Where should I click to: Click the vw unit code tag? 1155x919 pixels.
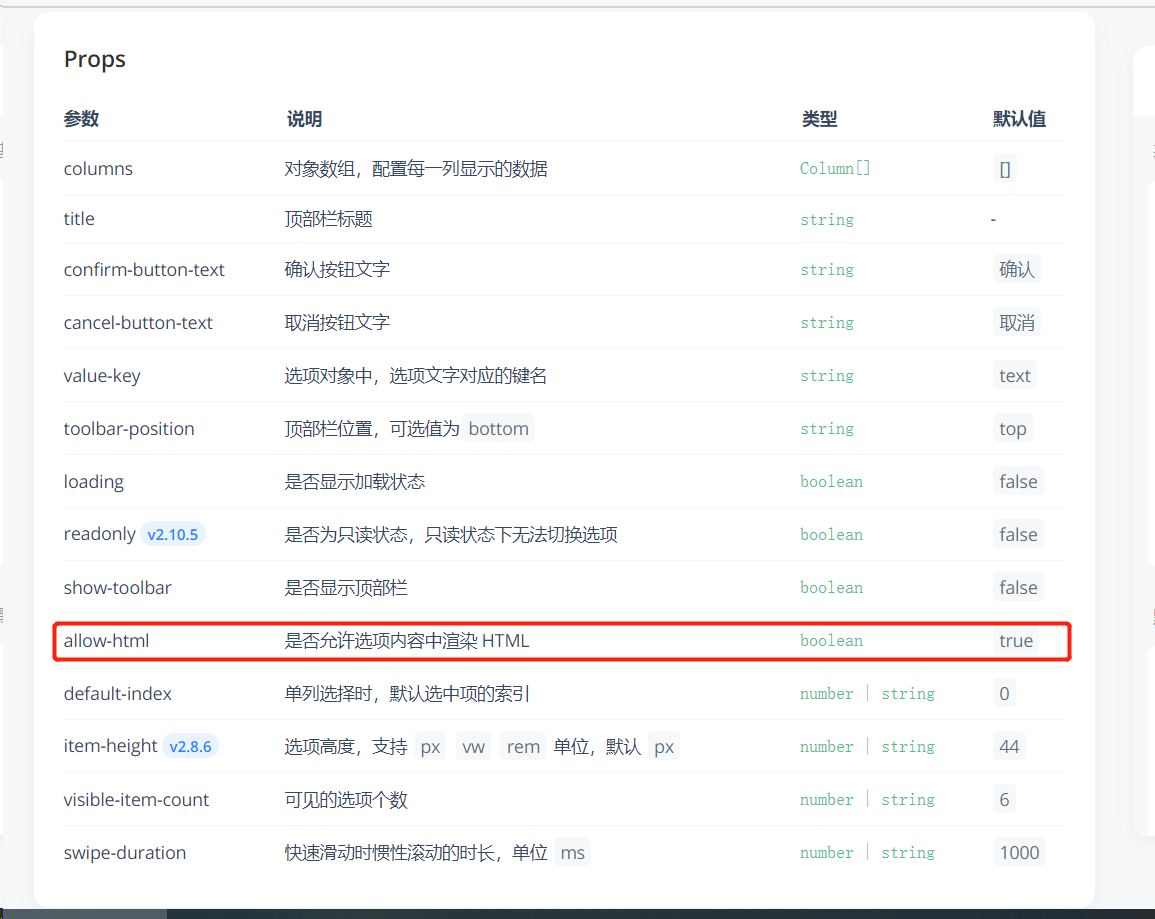point(473,747)
